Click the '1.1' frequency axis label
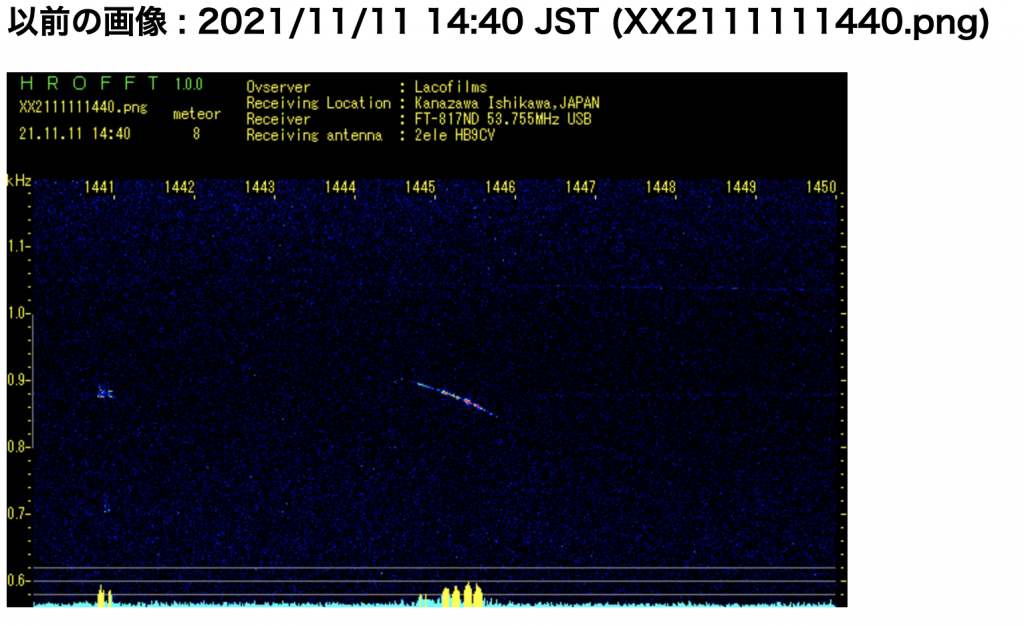Screen dimensions: 1024x626 pyautogui.click(x=16, y=246)
